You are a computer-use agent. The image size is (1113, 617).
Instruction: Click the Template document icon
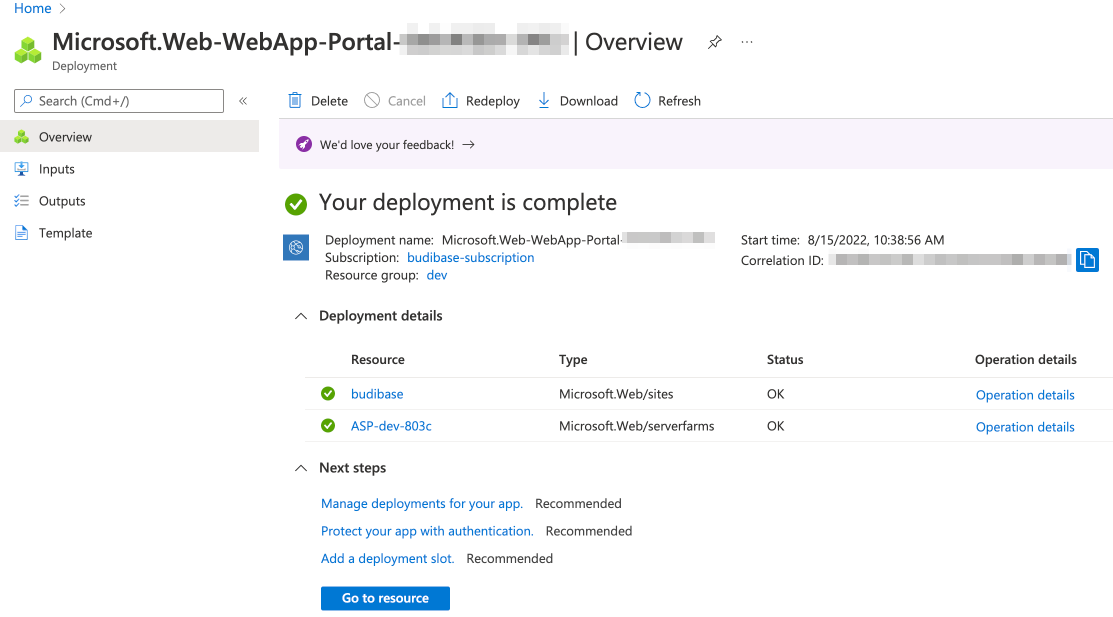click(22, 233)
